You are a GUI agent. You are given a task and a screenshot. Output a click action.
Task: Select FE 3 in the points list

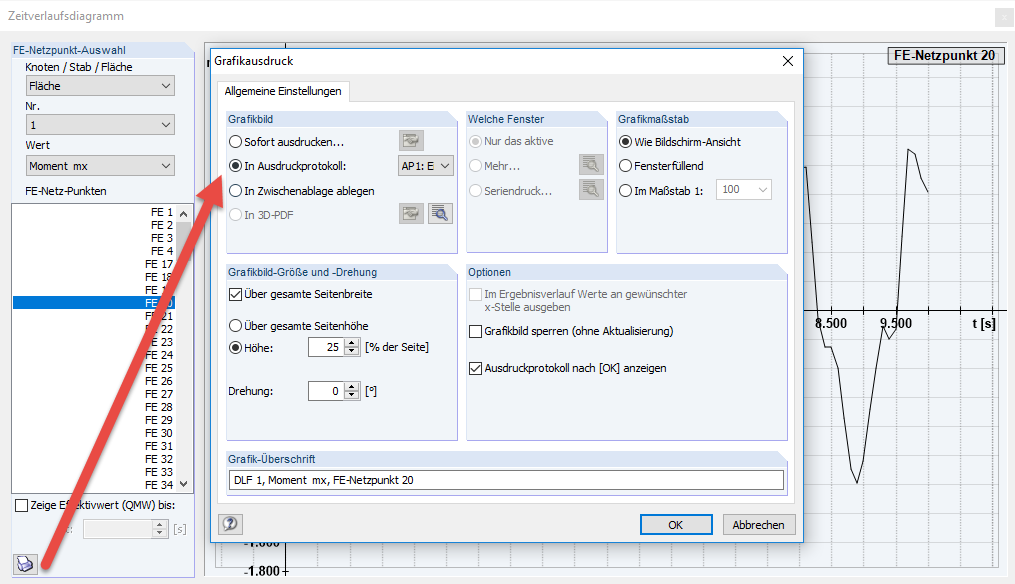pyautogui.click(x=94, y=238)
